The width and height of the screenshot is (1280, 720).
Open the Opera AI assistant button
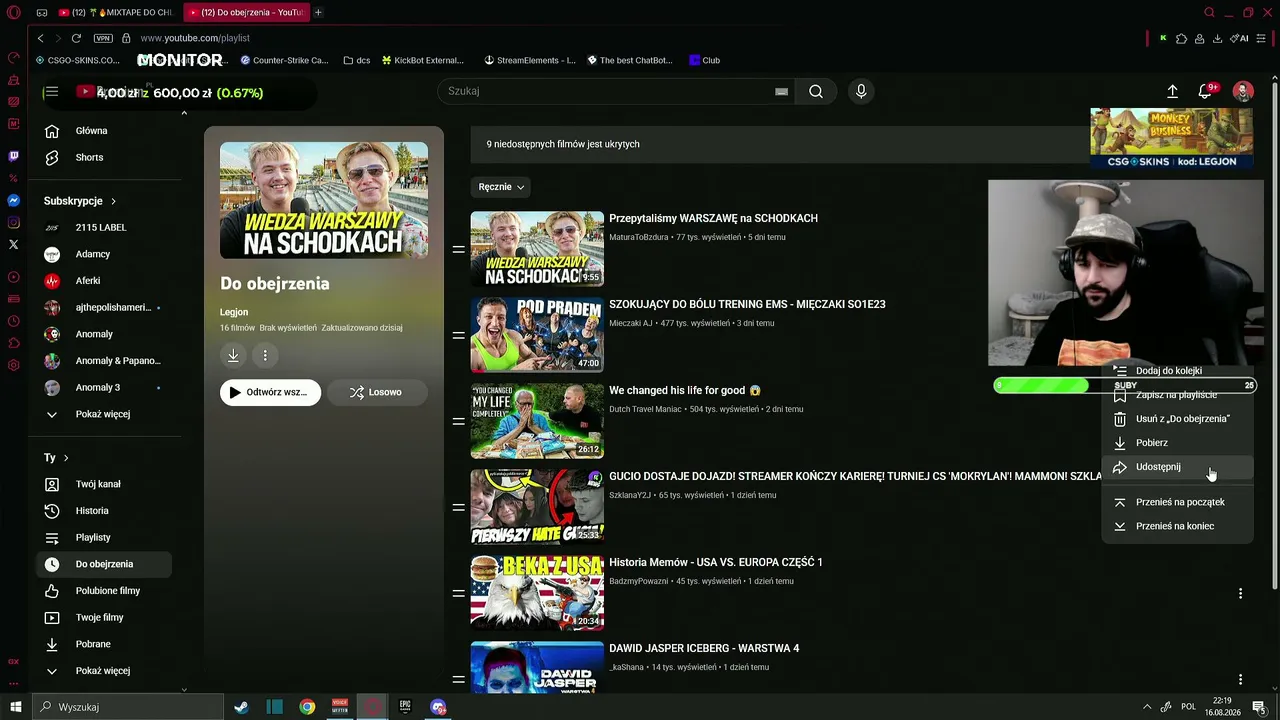(1240, 38)
